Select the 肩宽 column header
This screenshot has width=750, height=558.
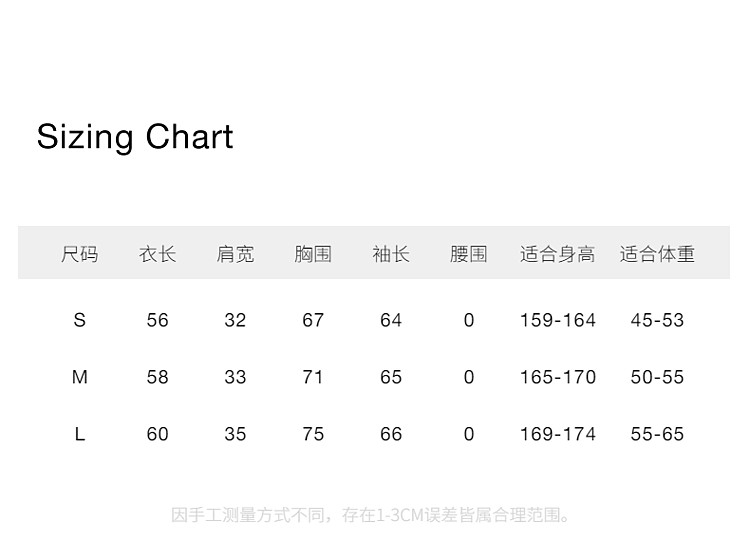[235, 254]
